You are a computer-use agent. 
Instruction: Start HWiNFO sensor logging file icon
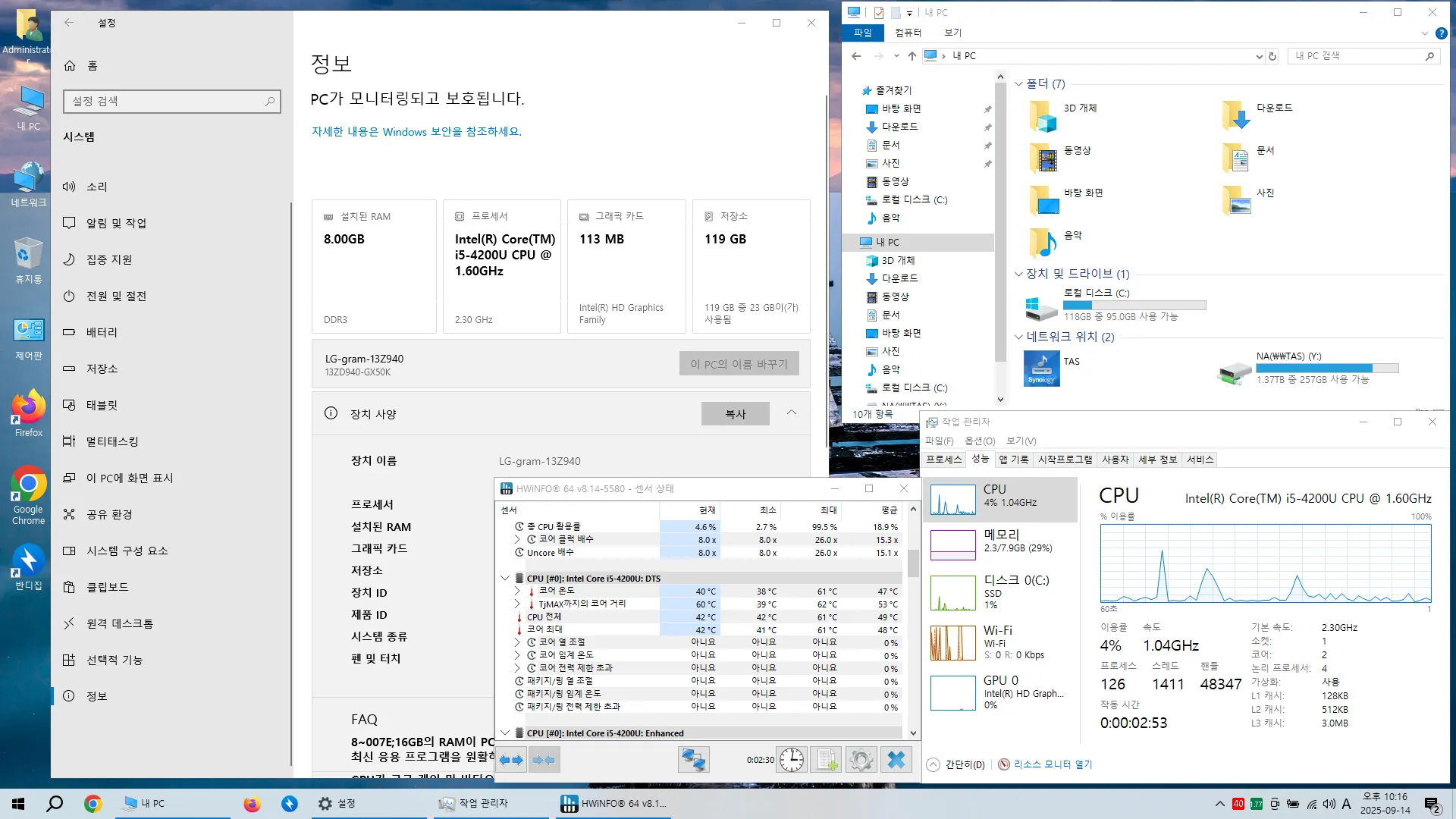[x=827, y=759]
